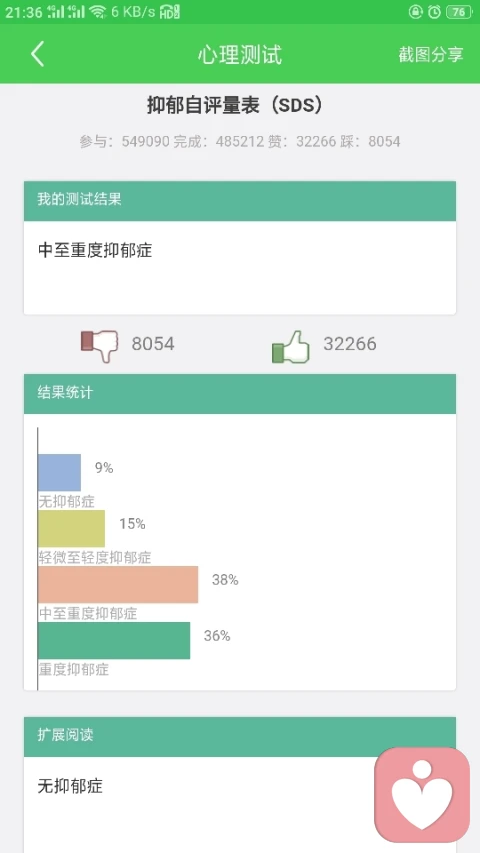This screenshot has width=480, height=853.
Task: Tap the alarm clock status icon
Action: pos(434,12)
